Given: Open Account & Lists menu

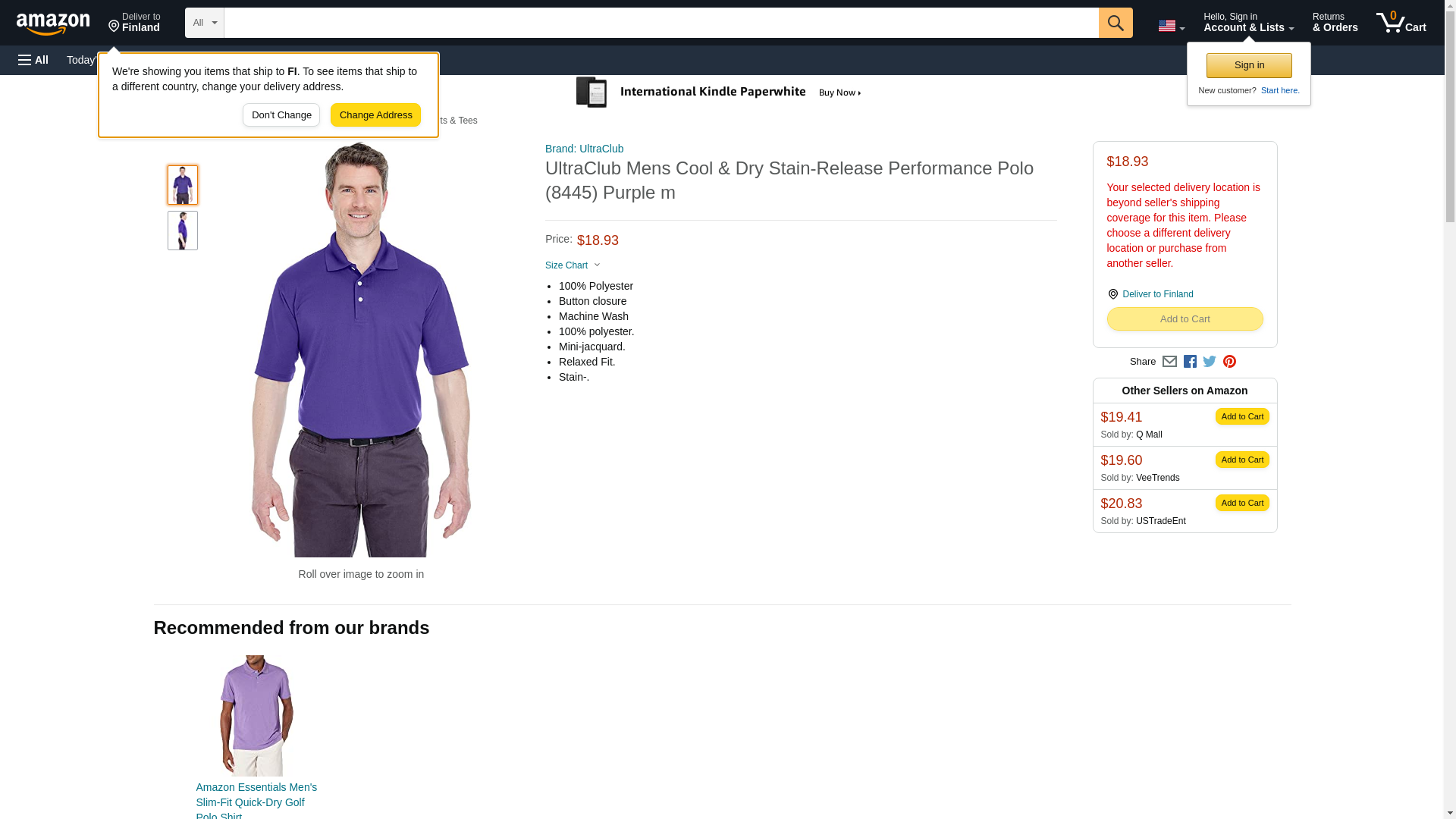Looking at the screenshot, I should coord(1248,22).
